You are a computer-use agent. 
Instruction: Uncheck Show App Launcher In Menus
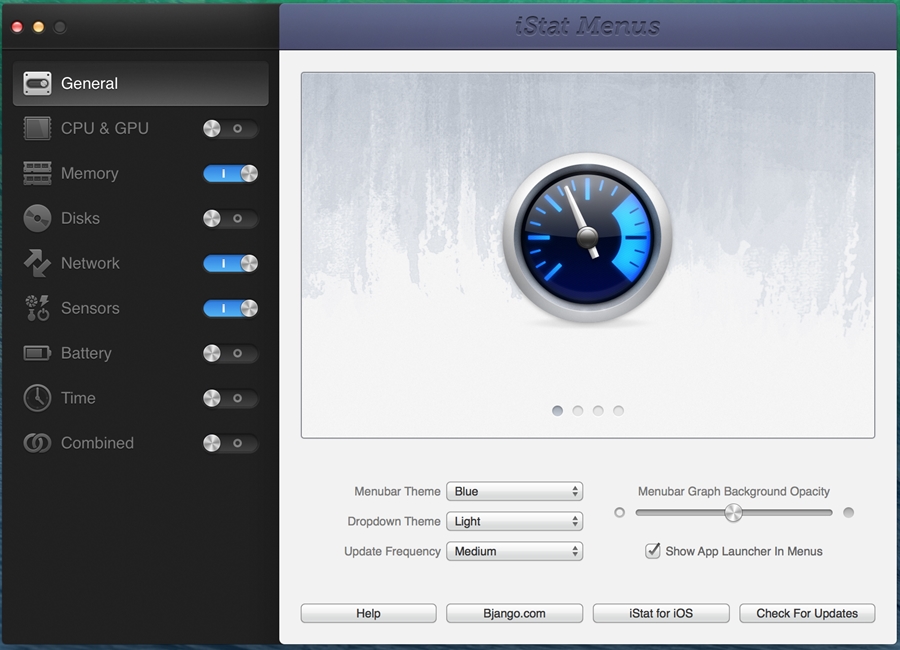pyautogui.click(x=653, y=551)
